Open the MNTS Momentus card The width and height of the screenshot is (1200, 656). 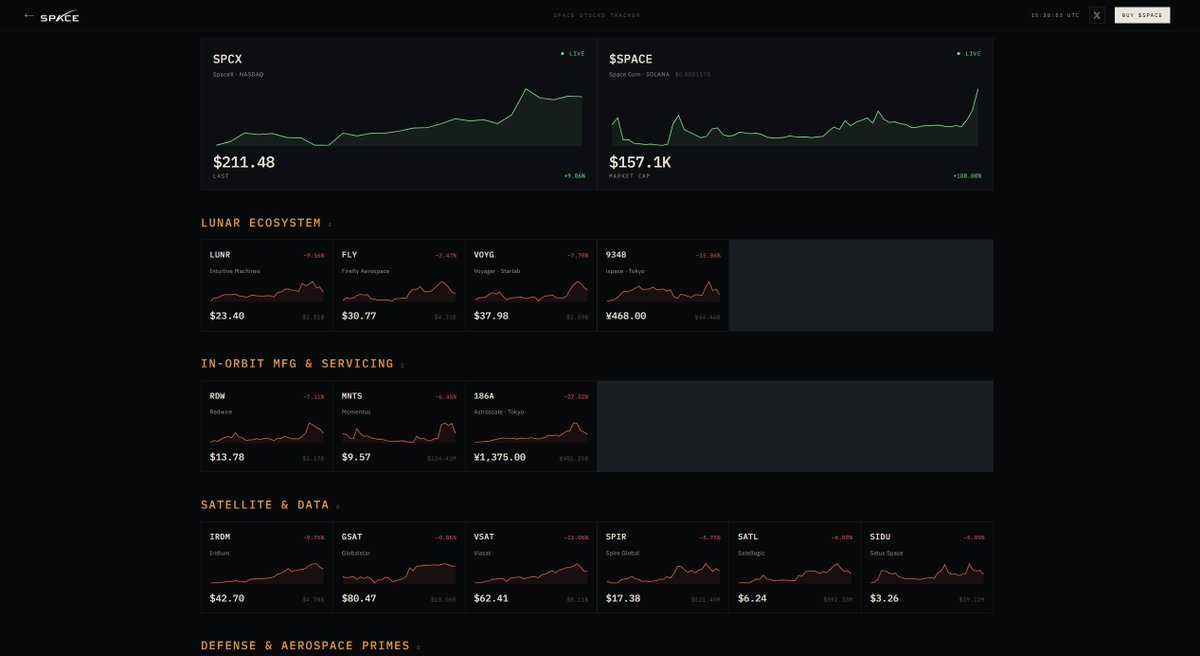(x=399, y=426)
